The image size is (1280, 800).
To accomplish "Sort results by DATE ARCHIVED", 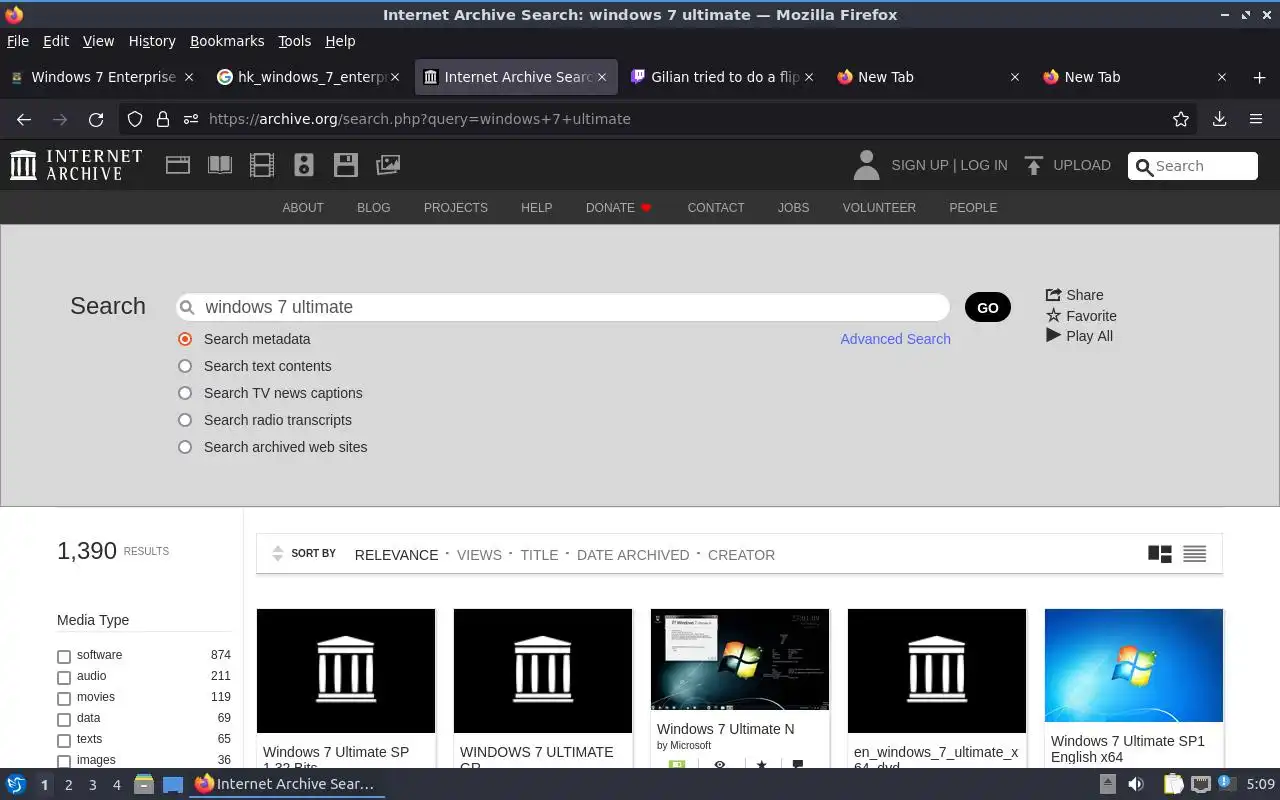I will tap(633, 555).
